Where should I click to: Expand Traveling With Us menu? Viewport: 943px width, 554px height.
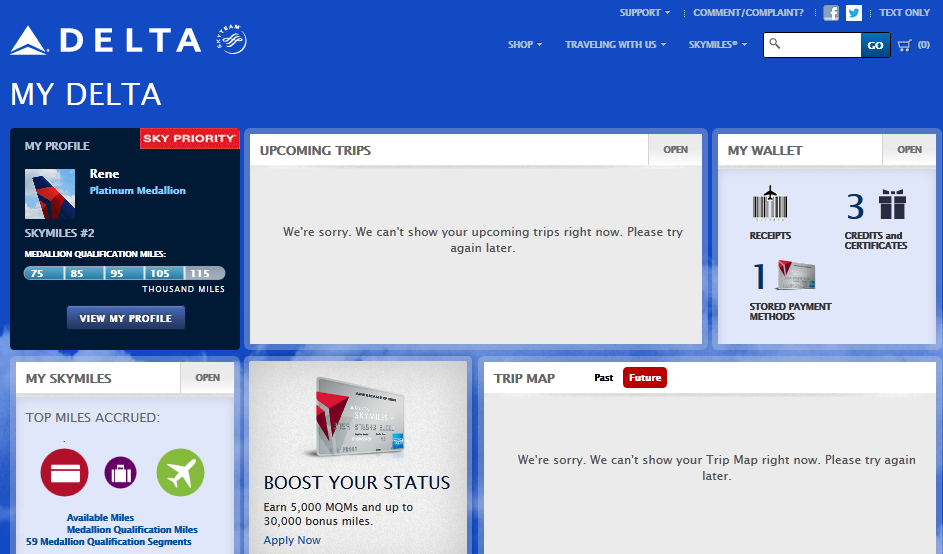tap(614, 45)
